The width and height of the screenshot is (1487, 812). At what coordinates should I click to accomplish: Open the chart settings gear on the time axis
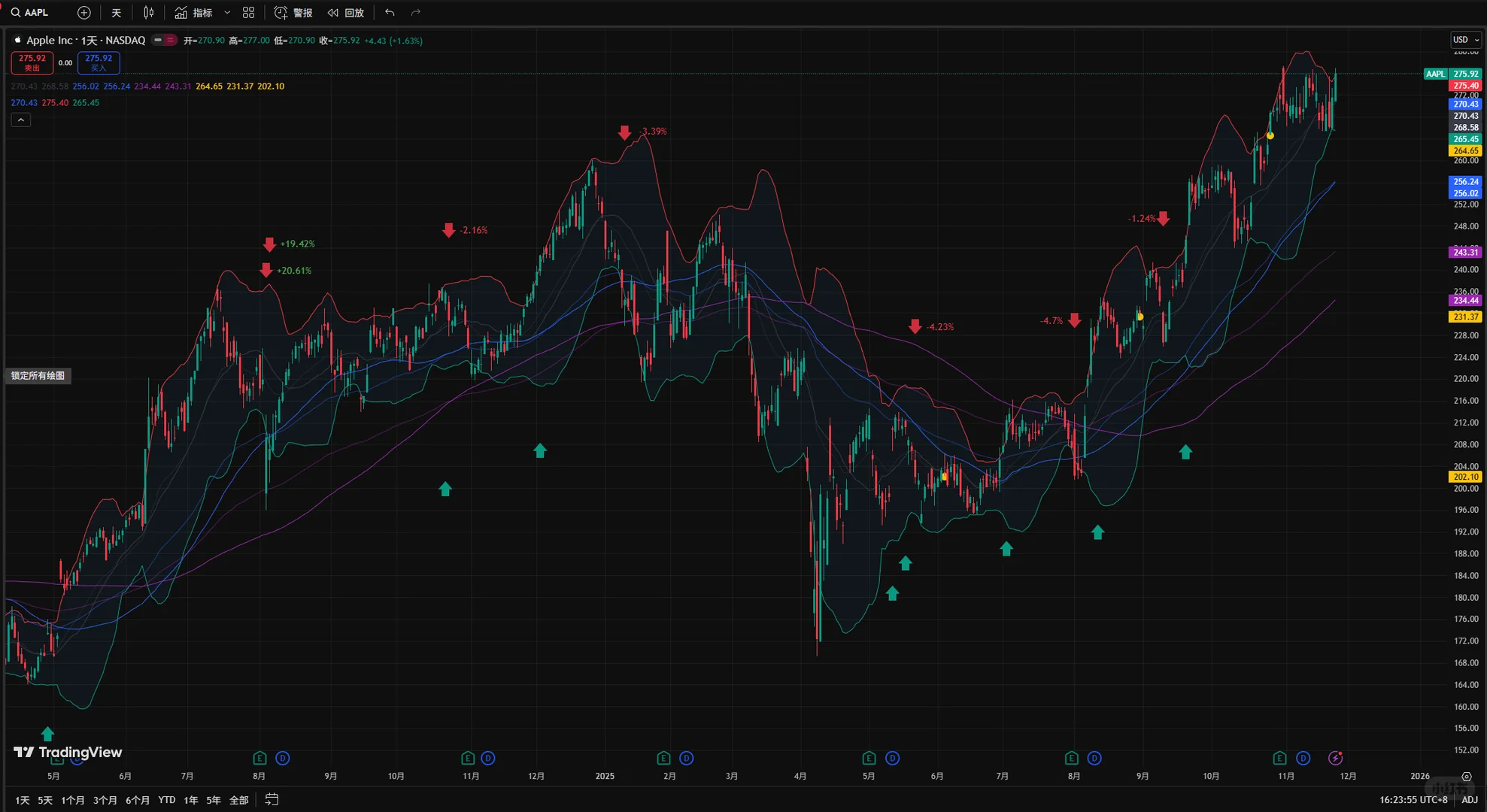coord(1467,777)
